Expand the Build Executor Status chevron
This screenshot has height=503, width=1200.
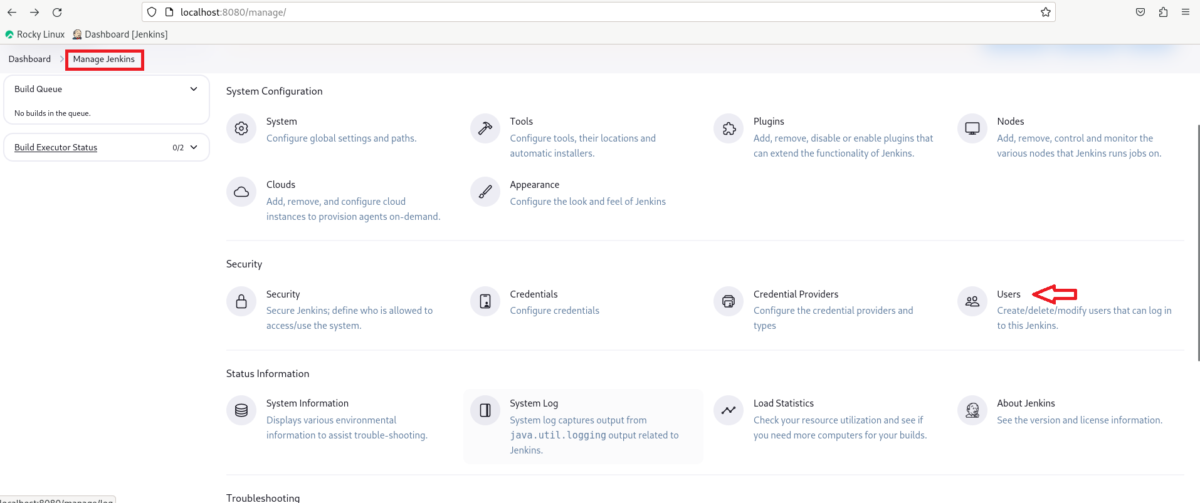click(194, 148)
